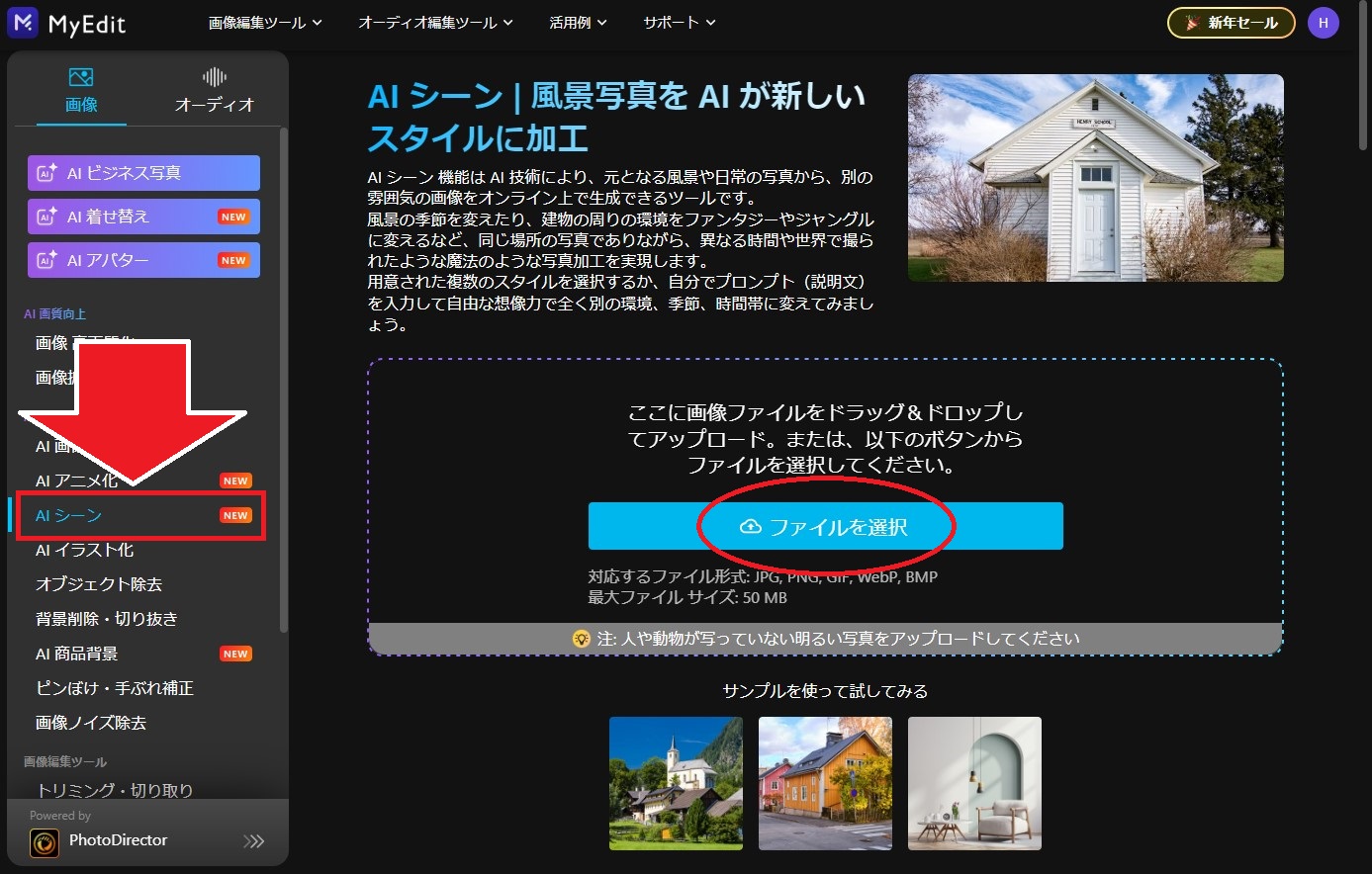
Task: Select the orange house street sample thumbnail
Action: tap(825, 783)
